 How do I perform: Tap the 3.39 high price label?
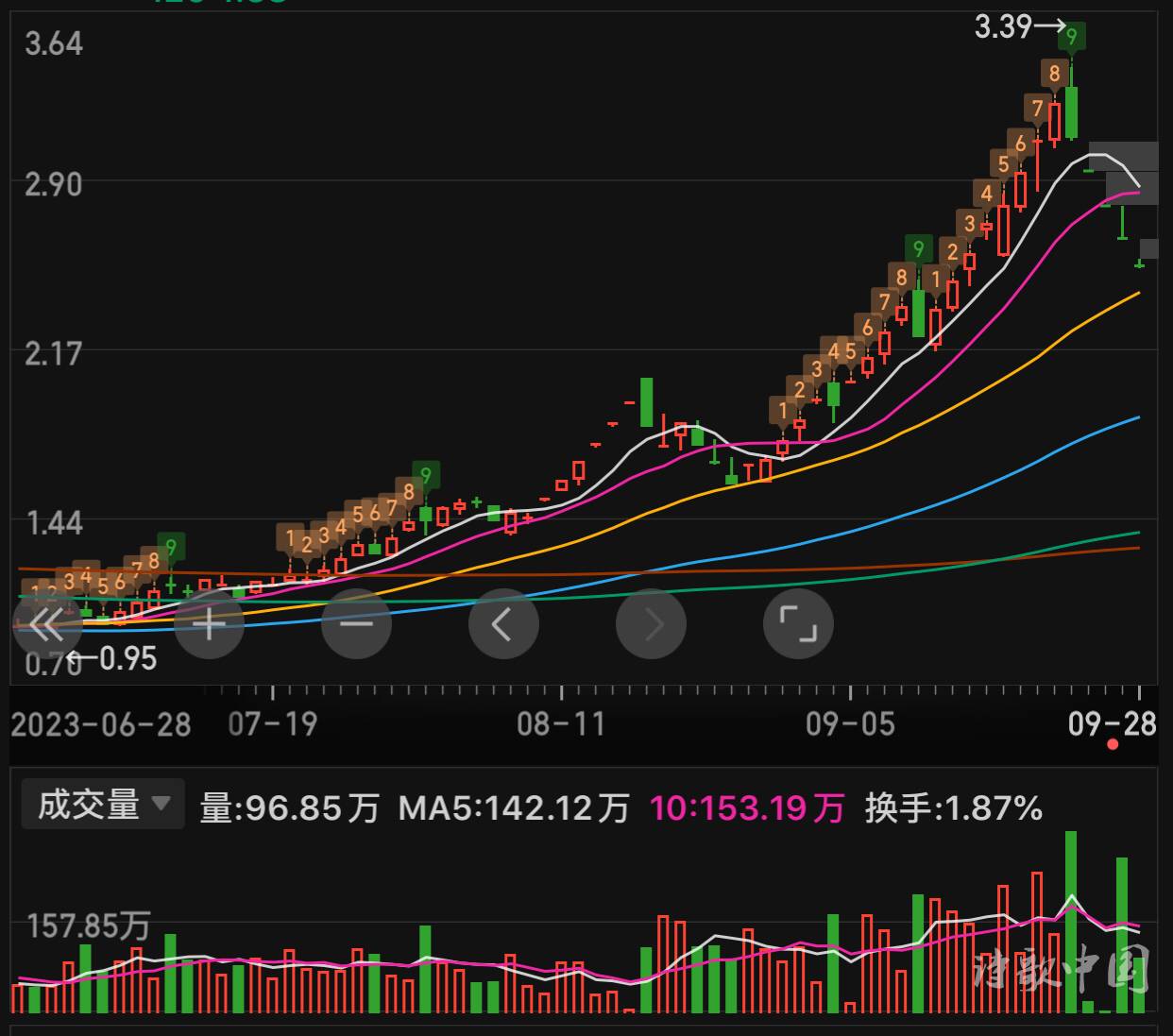[1002, 26]
